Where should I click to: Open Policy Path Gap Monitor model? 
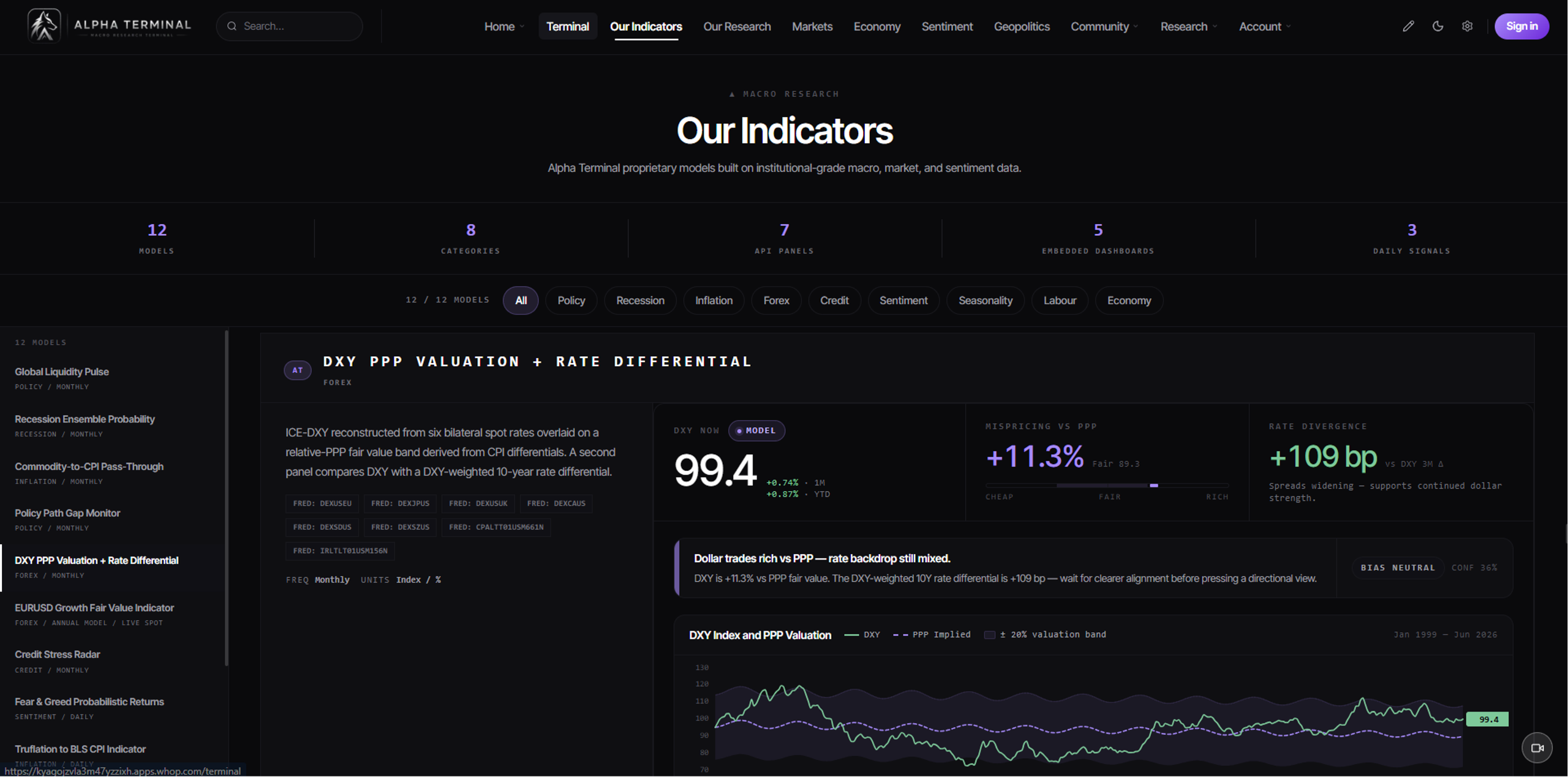[x=113, y=520]
